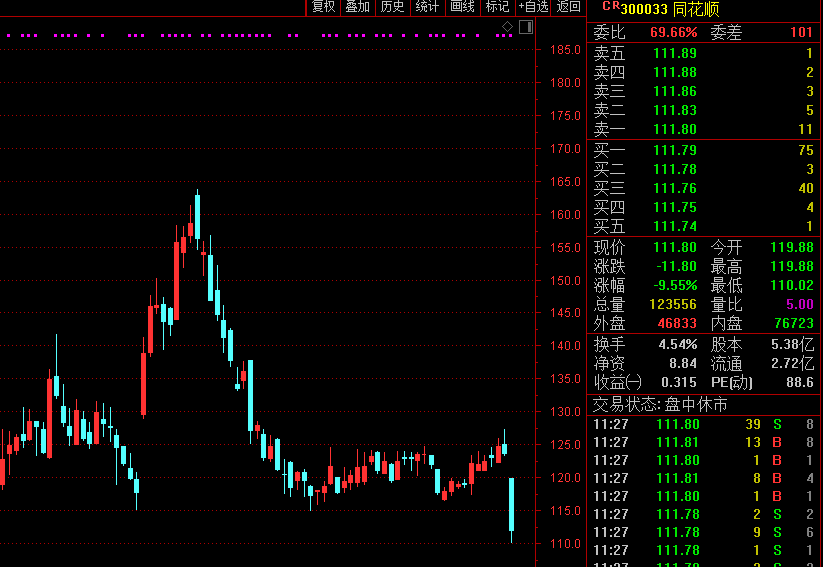
Task: Click the 买三 volume 40
Action: pyautogui.click(x=806, y=188)
